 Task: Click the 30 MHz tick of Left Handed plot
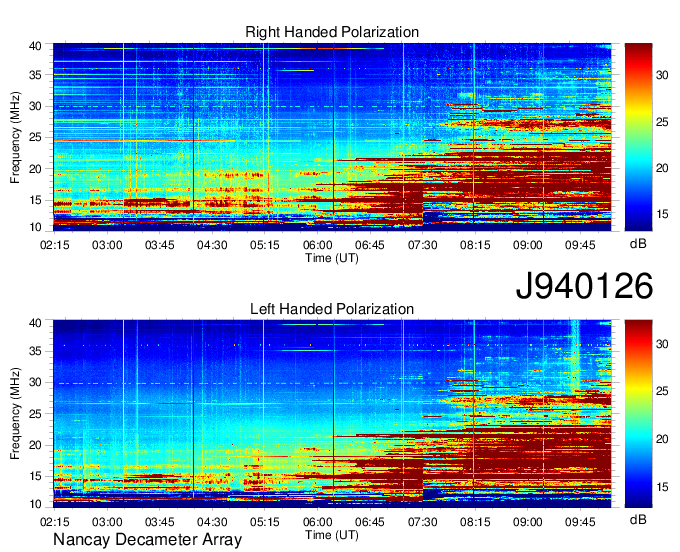click(35, 382)
